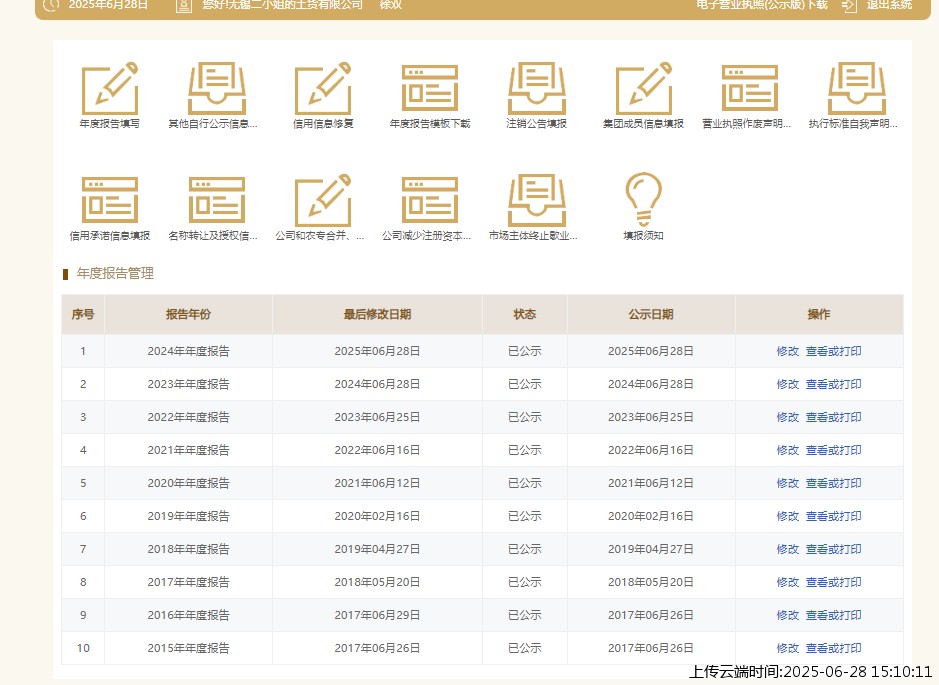Click 查看或打印 for 2024年年度报告
Image resolution: width=939 pixels, height=685 pixels.
coord(834,351)
